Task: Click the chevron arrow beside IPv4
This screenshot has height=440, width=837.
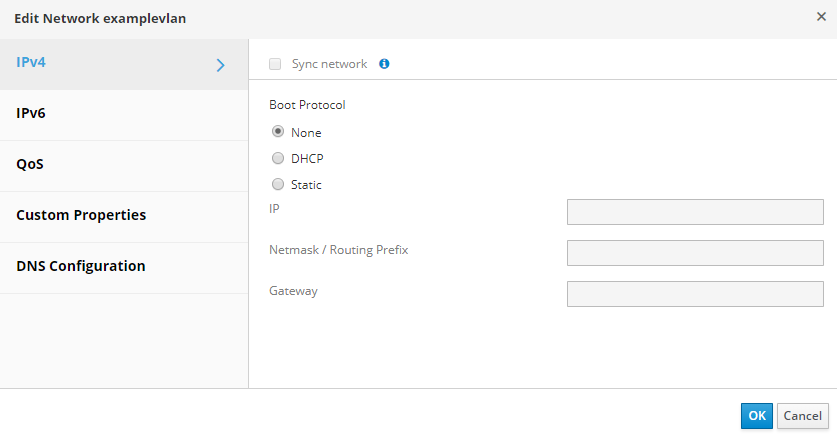Action: click(x=221, y=66)
